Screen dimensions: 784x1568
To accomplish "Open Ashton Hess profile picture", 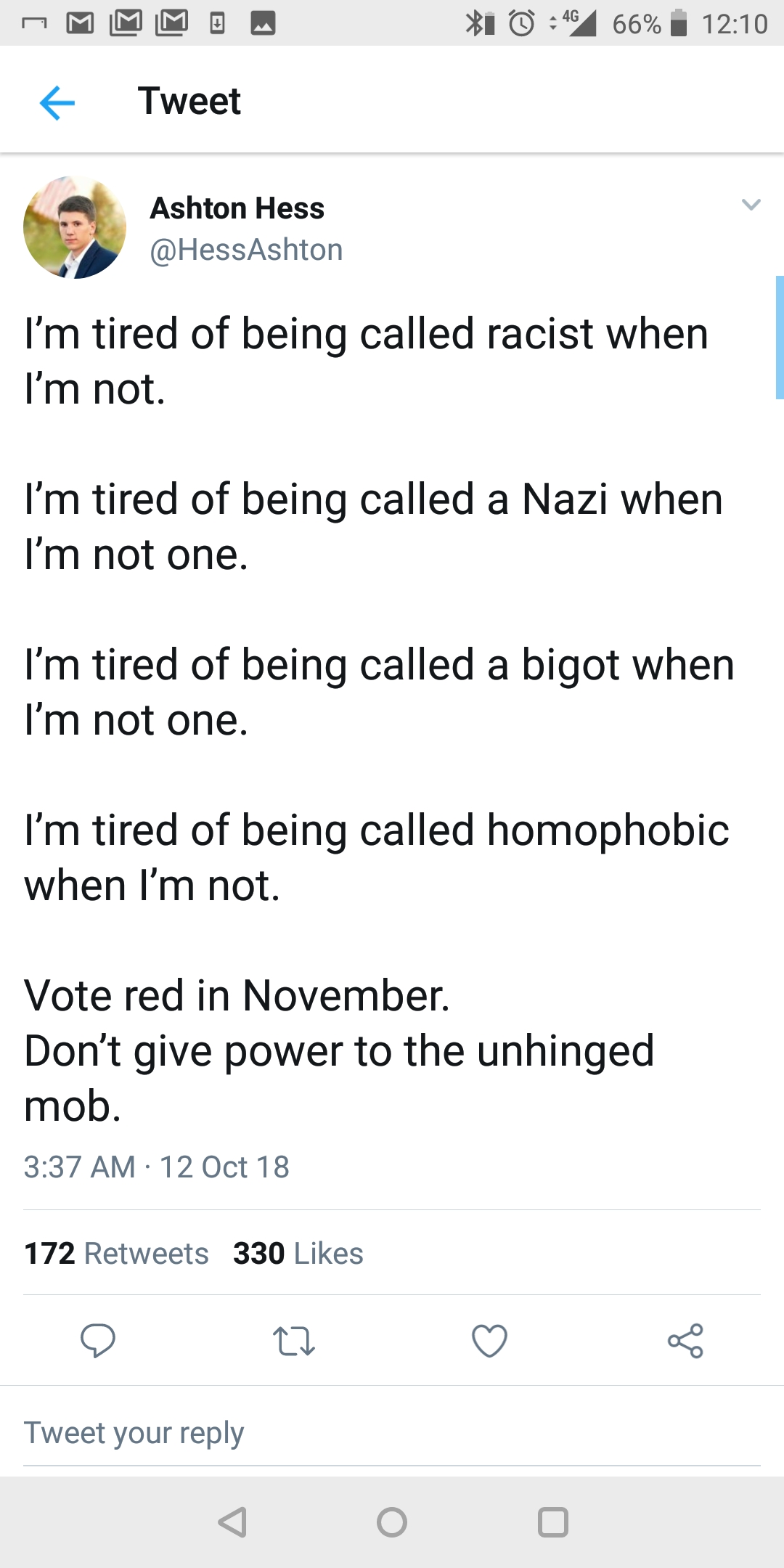I will coord(75,227).
